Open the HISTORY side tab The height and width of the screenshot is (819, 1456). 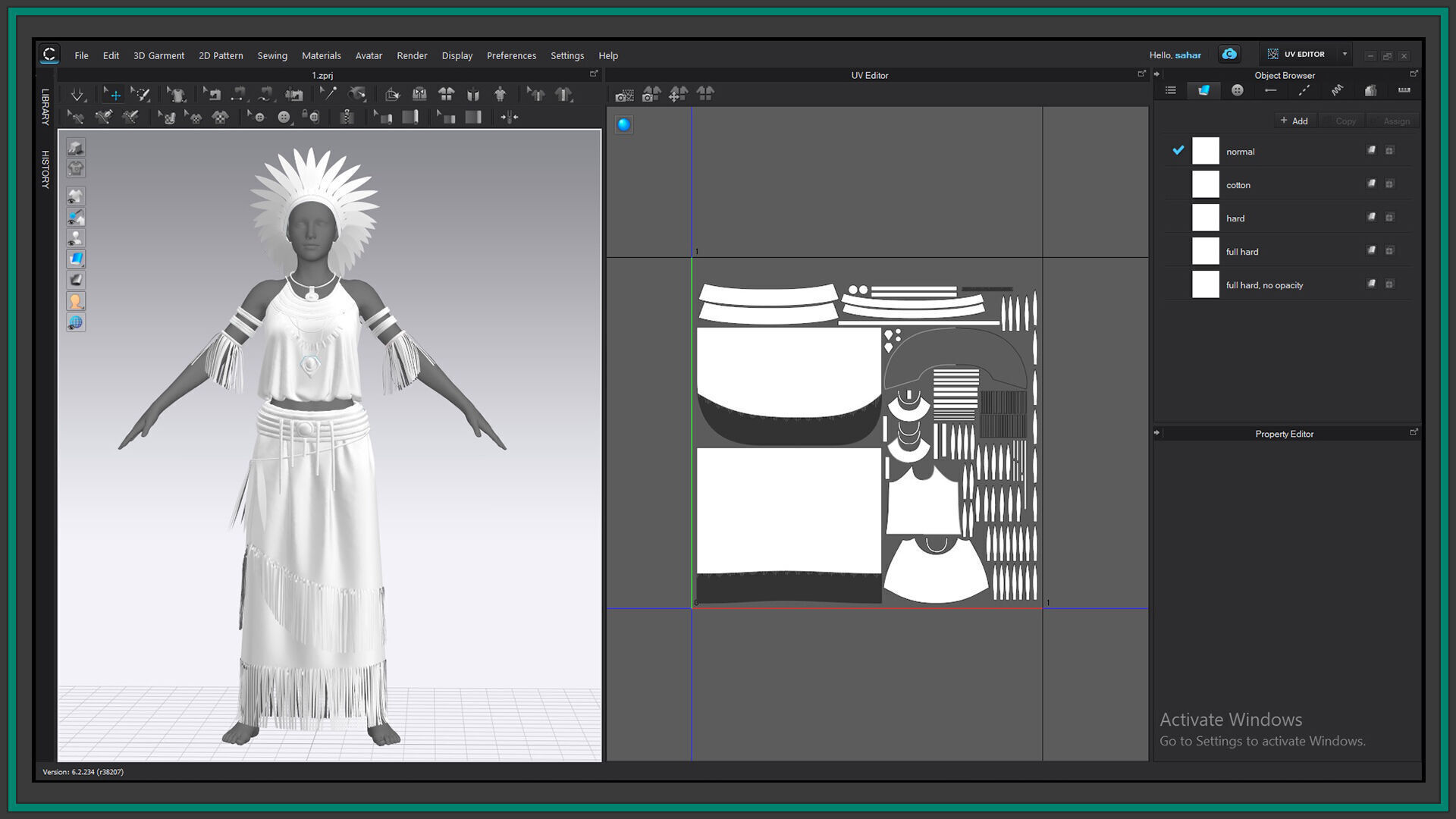(x=45, y=169)
